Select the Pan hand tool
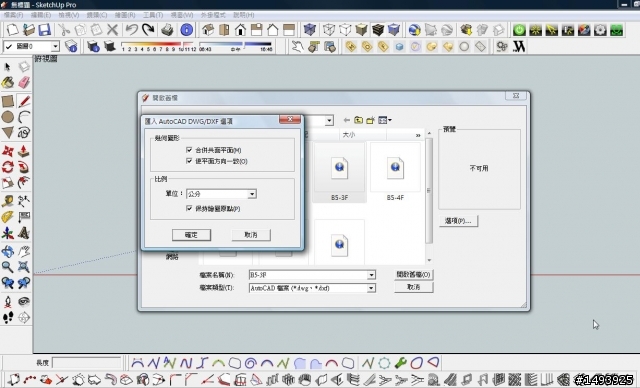The height and width of the screenshot is (388, 640). [24, 251]
